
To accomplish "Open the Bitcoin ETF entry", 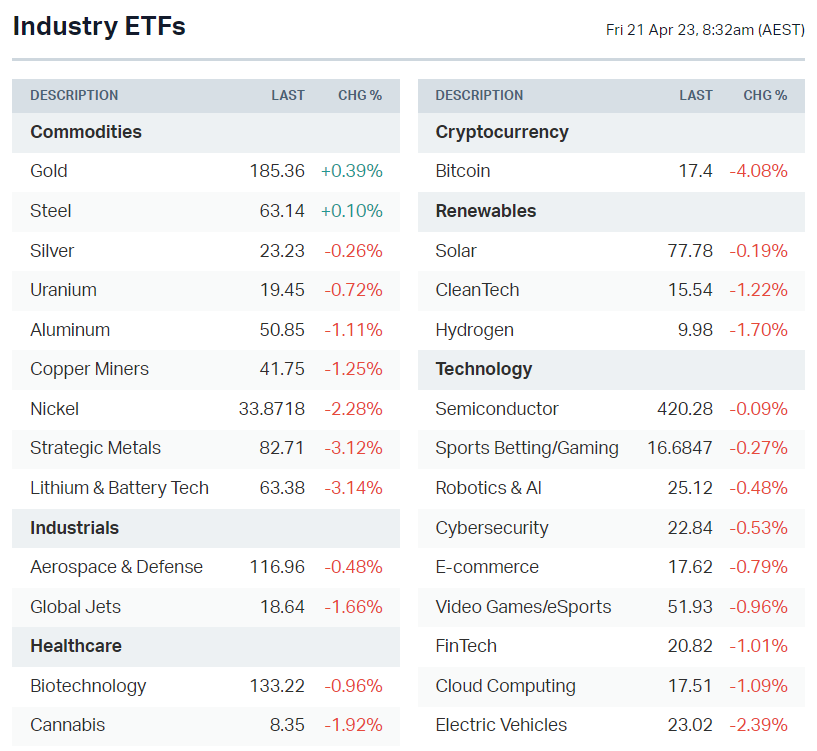I will click(x=463, y=171).
